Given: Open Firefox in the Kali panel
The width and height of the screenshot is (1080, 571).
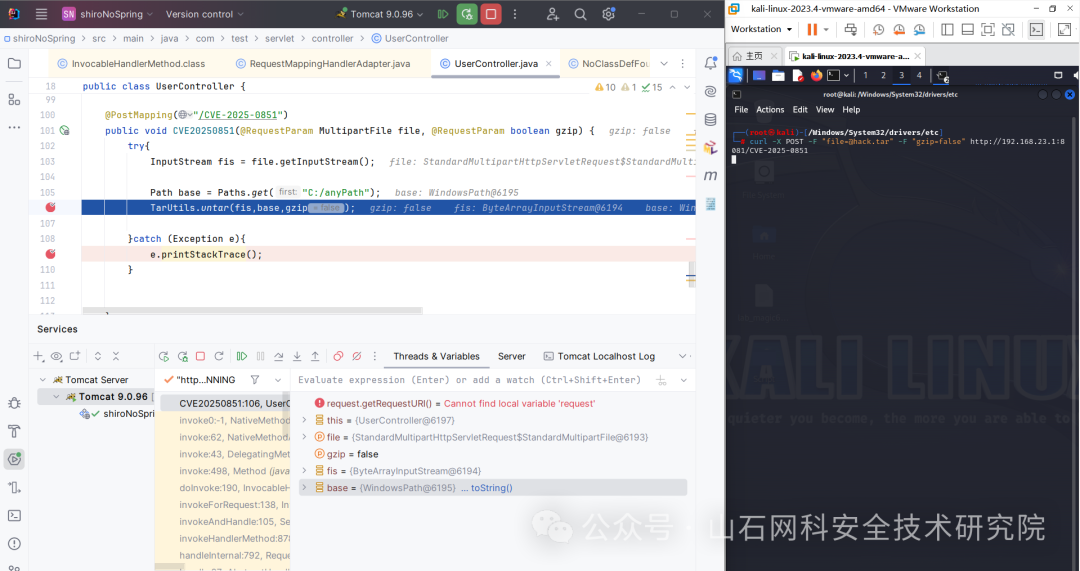Looking at the screenshot, I should click(x=816, y=75).
